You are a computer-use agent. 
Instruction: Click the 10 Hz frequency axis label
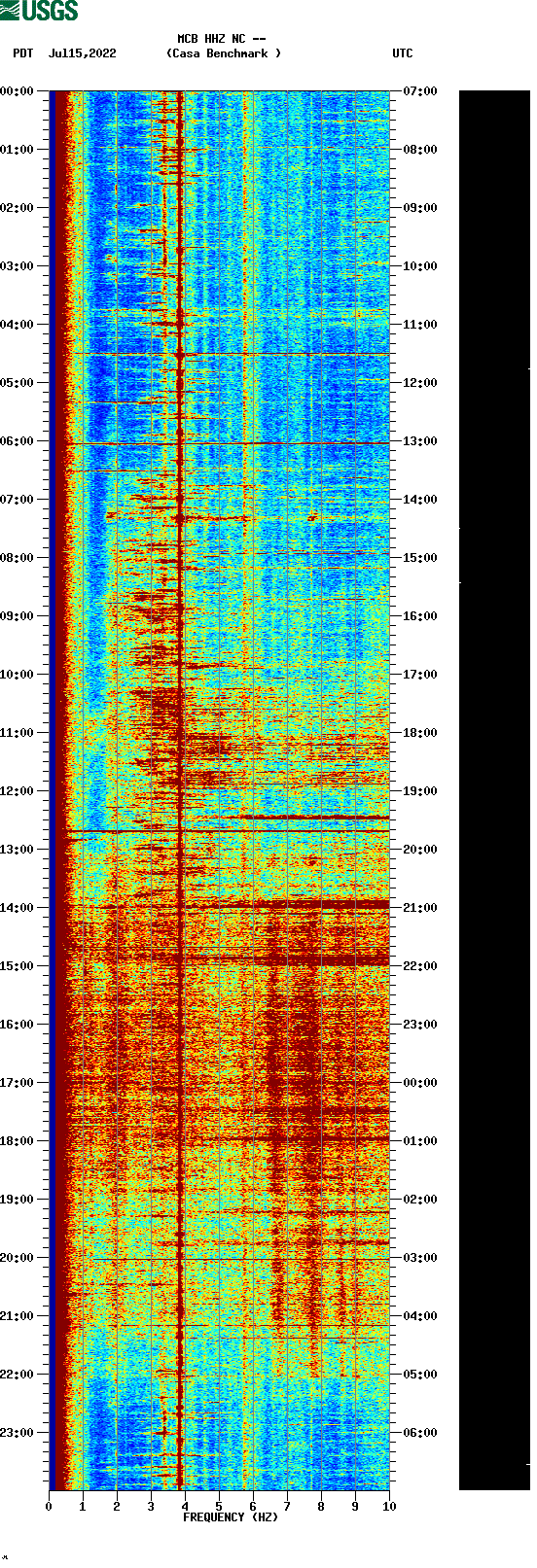(x=389, y=1507)
